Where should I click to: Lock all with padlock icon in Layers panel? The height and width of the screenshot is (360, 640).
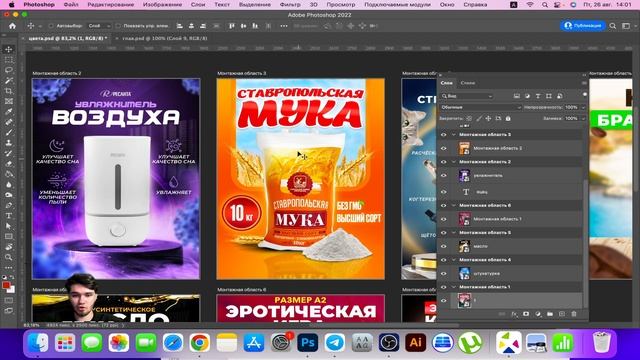(508, 118)
